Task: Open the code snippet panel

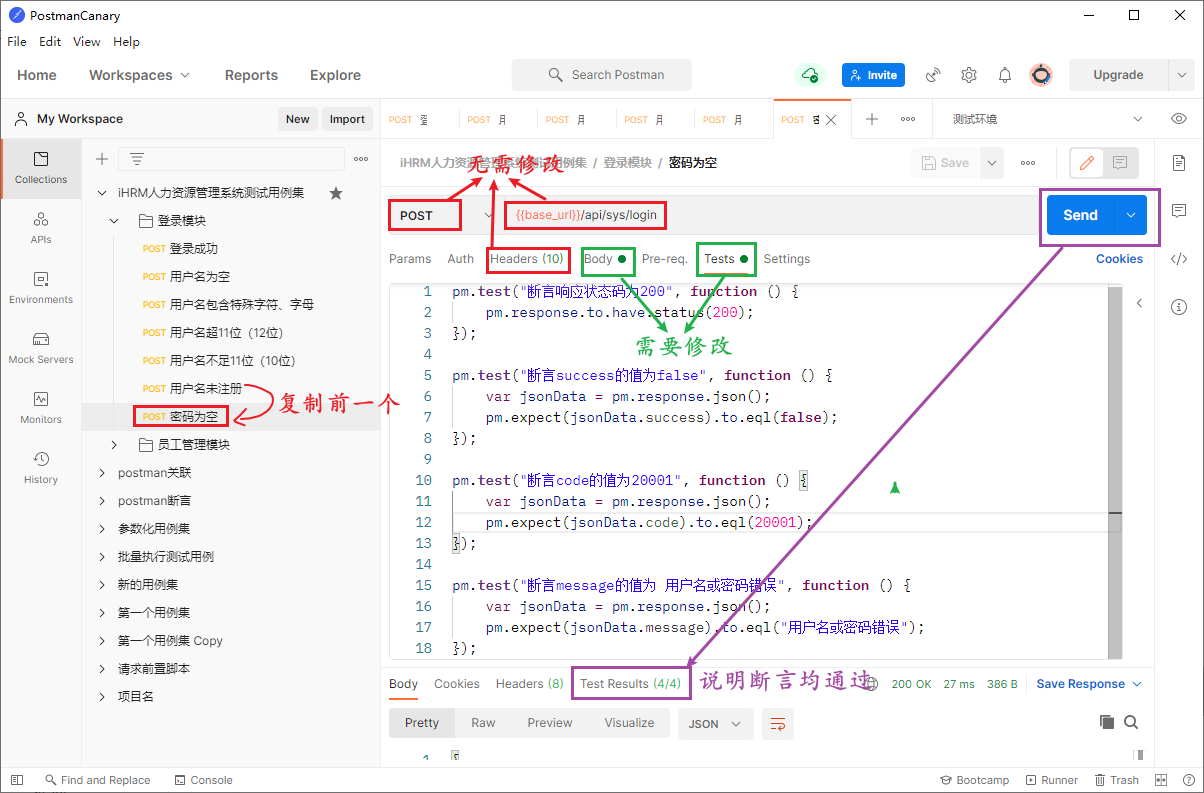Action: 1179,258
